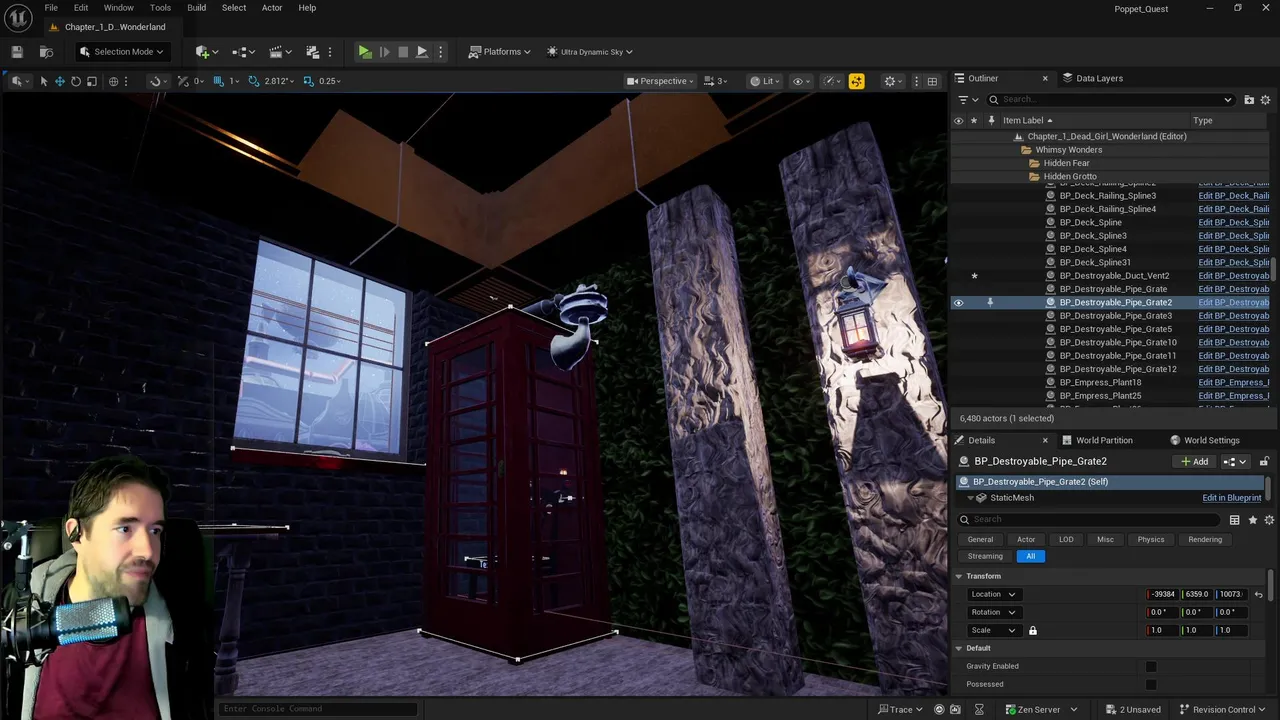
Task: Select the Rotate gizmo tool
Action: [x=75, y=81]
